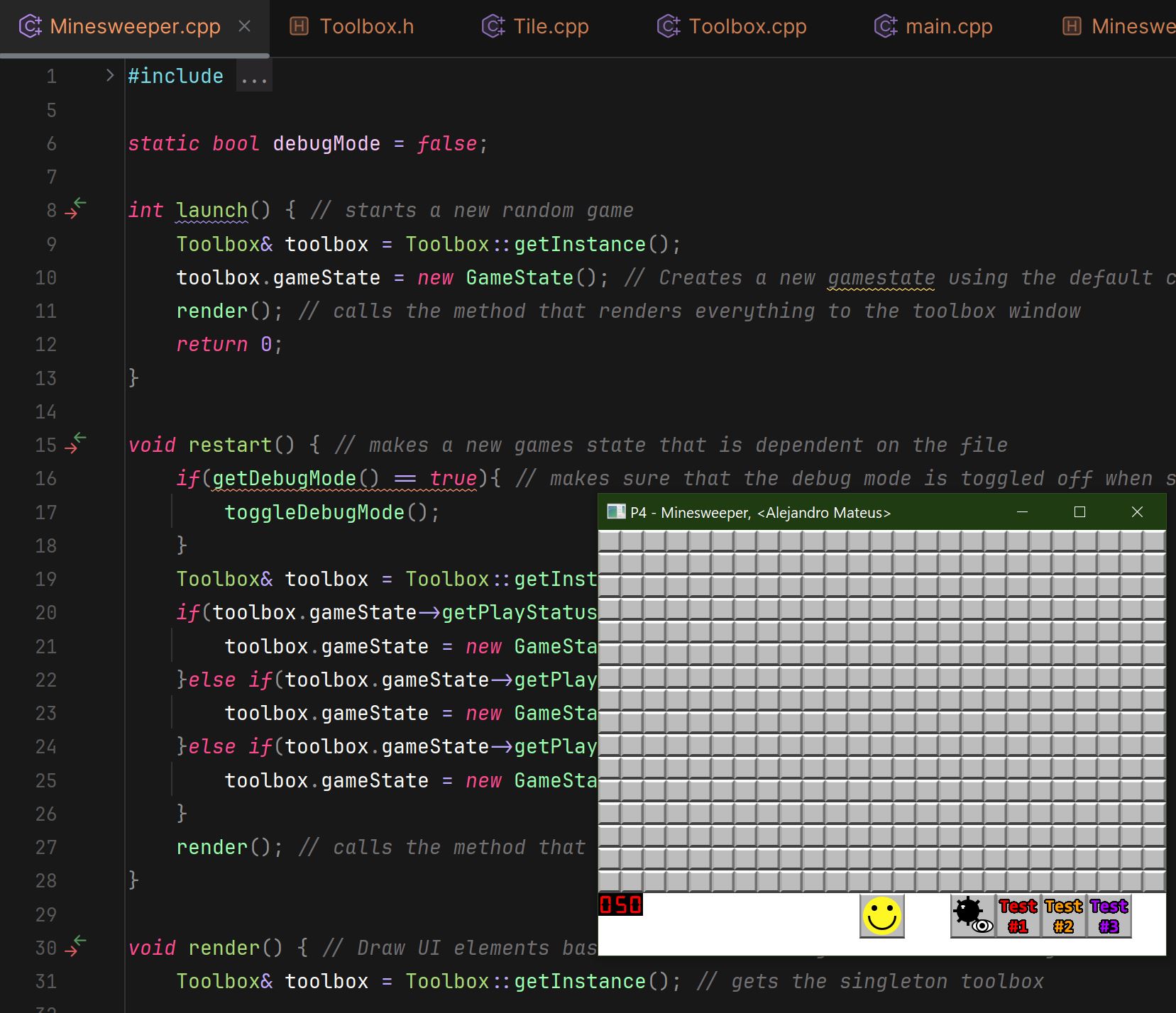The image size is (1176, 1013).
Task: Click the gutter navigation icon on line 30
Action: 75,946
